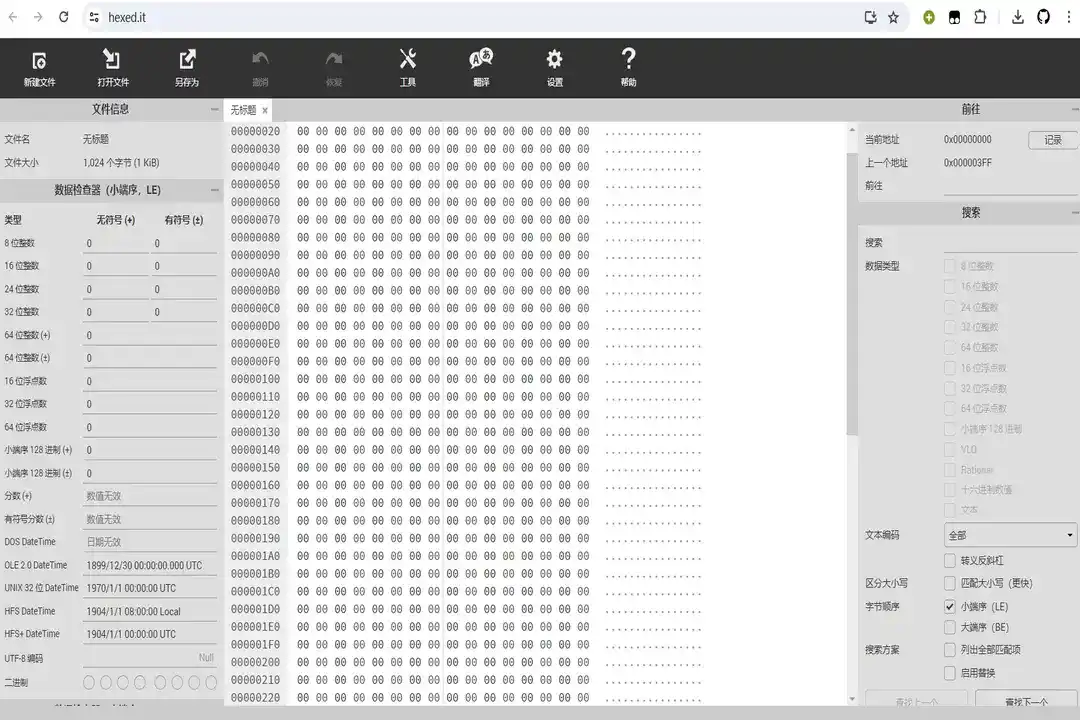1080x720 pixels.
Task: Open a file with 打开文件 icon
Action: (113, 67)
